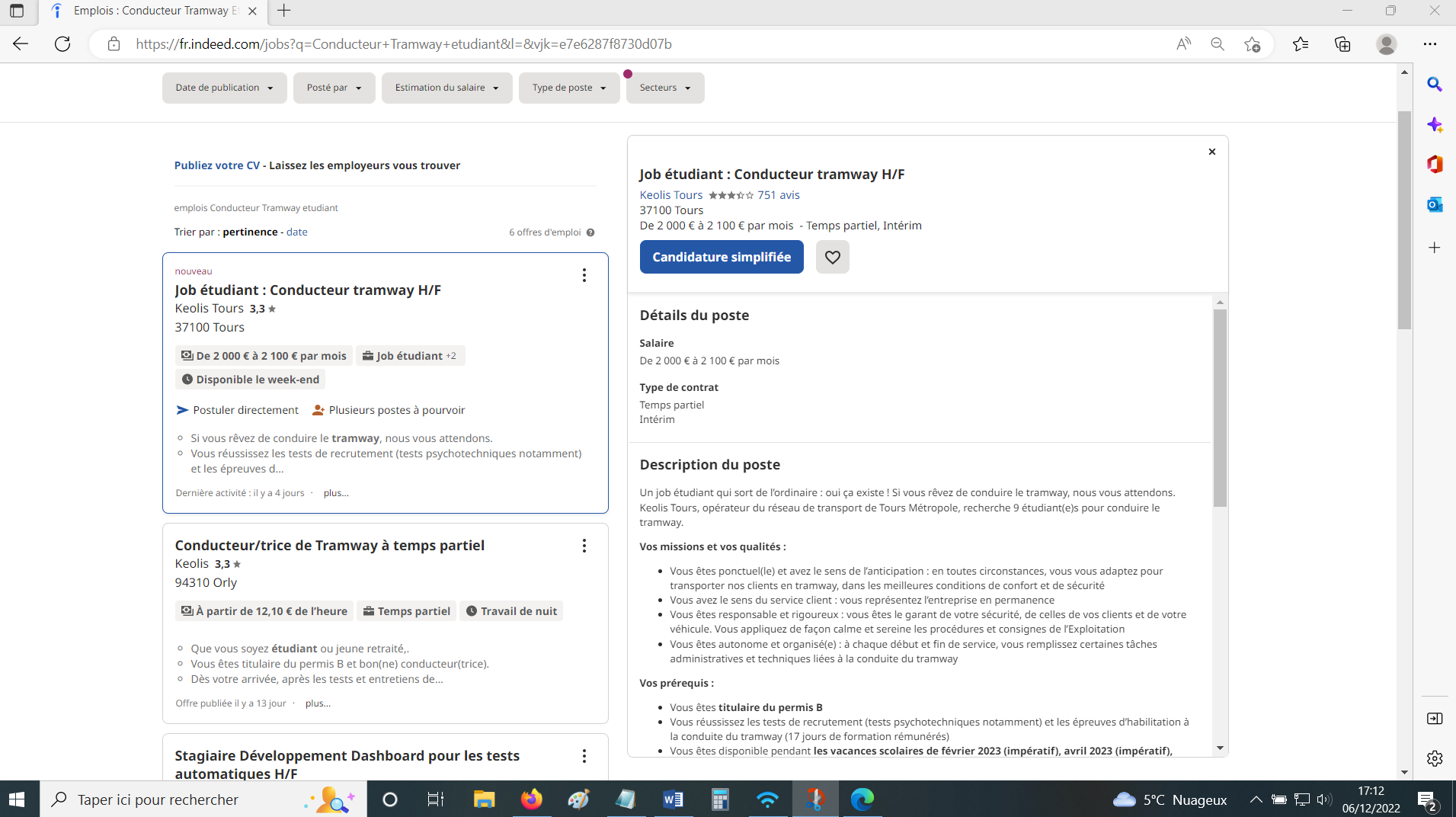Open Outlook in Edge sidebar
Image resolution: width=1456 pixels, height=817 pixels.
pyautogui.click(x=1435, y=204)
